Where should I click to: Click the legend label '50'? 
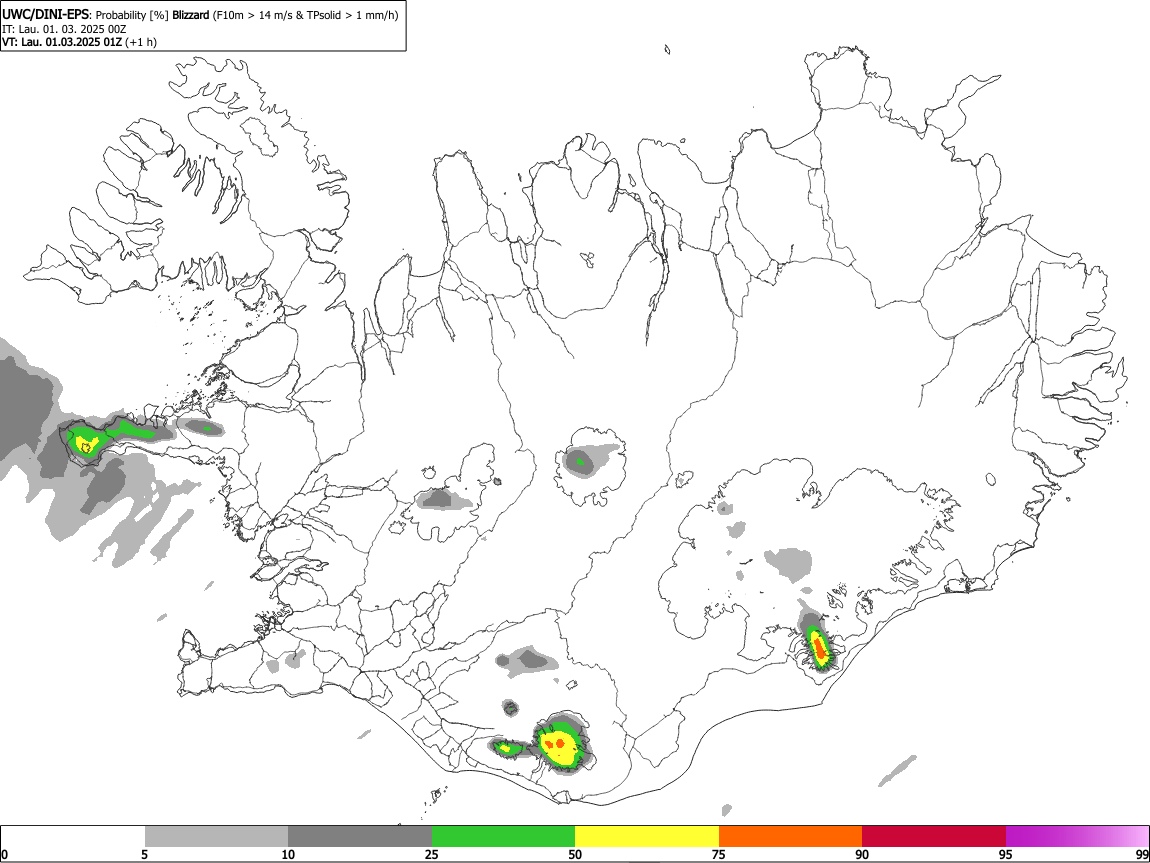(575, 854)
